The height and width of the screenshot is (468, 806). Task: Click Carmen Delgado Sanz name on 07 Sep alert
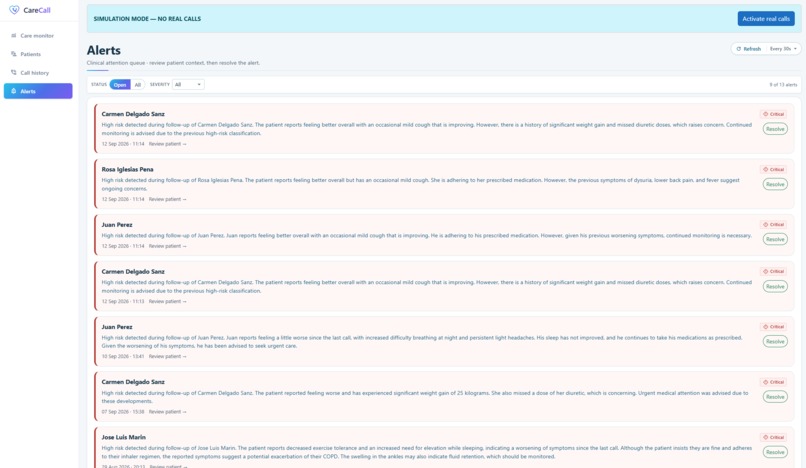[133, 382]
